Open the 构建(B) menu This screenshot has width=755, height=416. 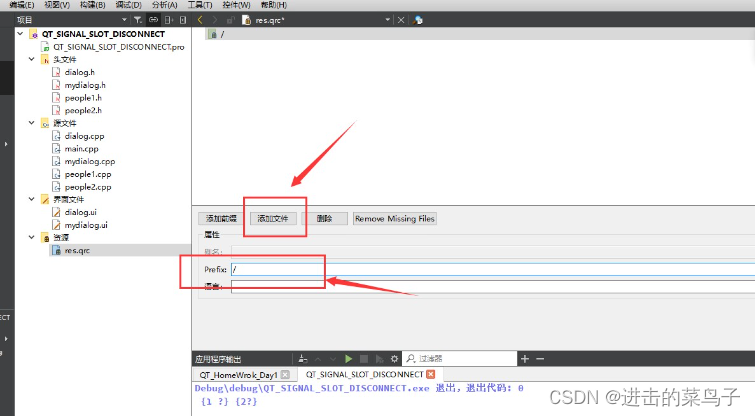pyautogui.click(x=92, y=5)
